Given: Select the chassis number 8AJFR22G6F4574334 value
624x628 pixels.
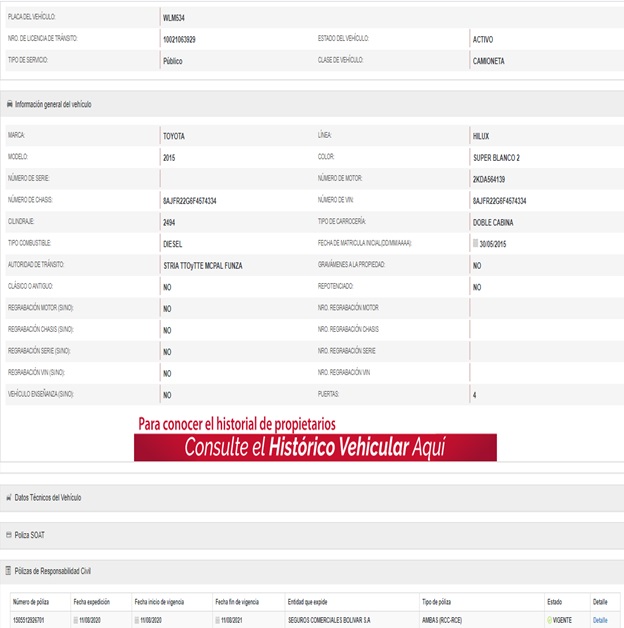Looking at the screenshot, I should click(x=189, y=201).
